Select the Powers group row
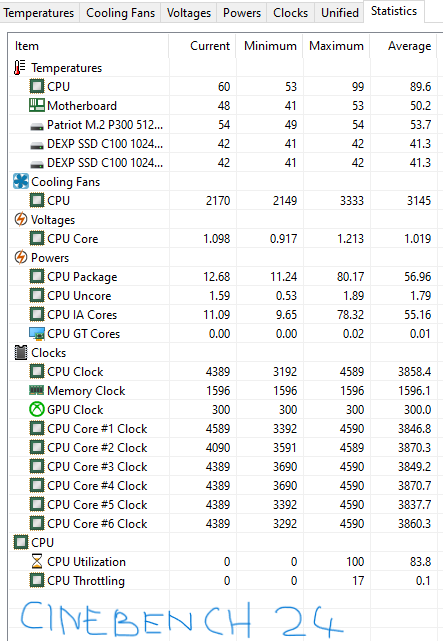The height and width of the screenshot is (641, 443). (223, 258)
